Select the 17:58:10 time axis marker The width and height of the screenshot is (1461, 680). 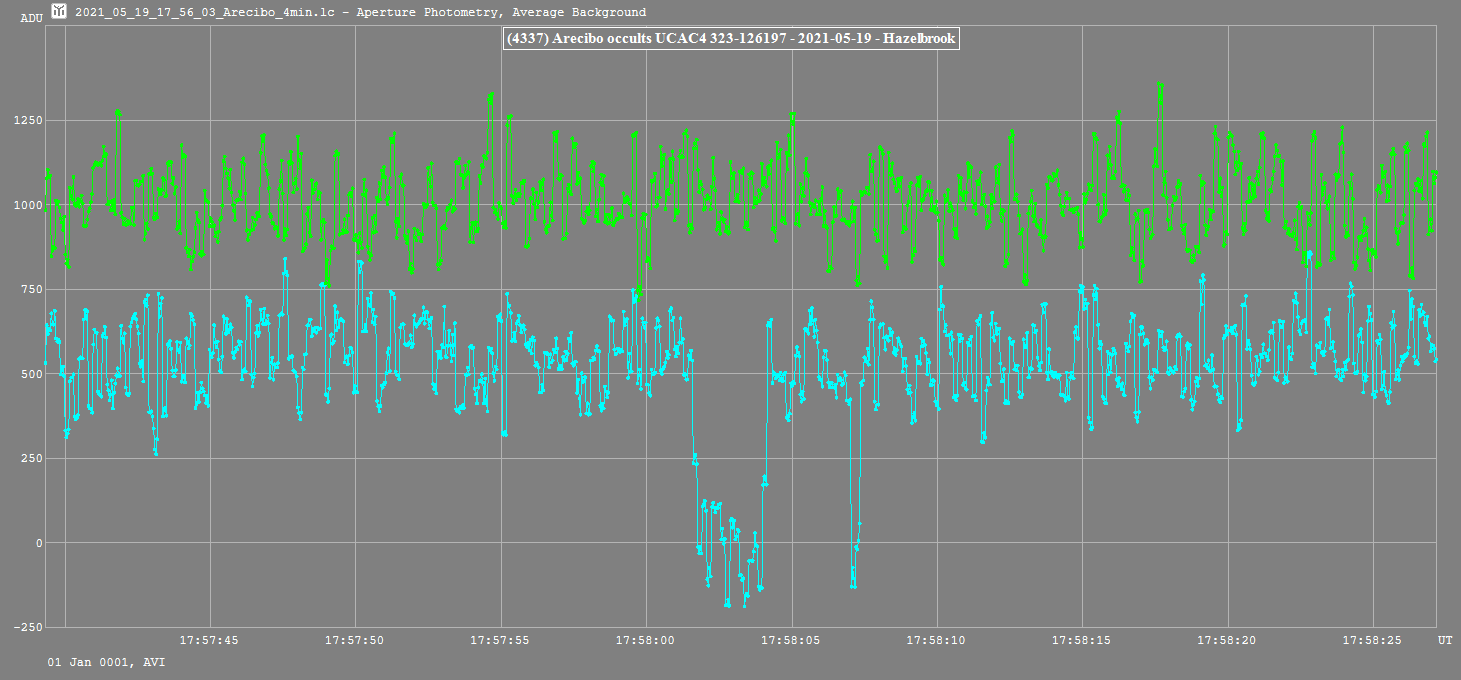coord(937,639)
